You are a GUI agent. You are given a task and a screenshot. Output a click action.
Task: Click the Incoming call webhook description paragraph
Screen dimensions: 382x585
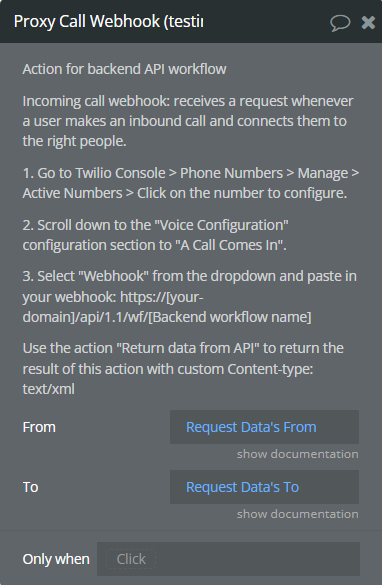coord(188,121)
